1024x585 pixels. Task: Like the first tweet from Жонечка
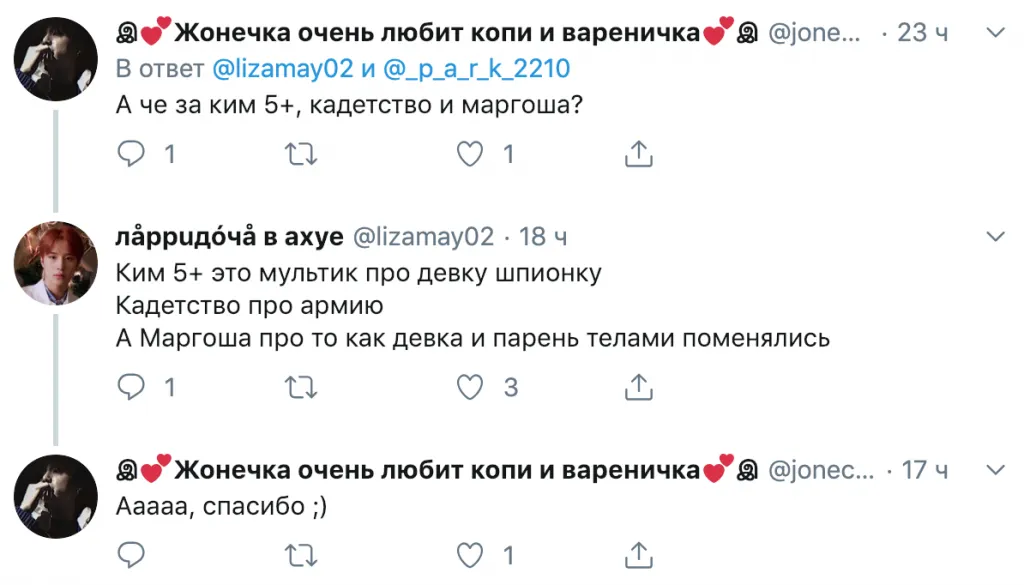point(470,154)
